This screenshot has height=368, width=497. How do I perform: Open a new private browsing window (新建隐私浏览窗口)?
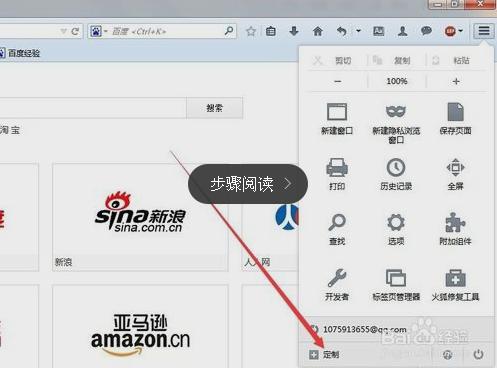click(x=396, y=112)
